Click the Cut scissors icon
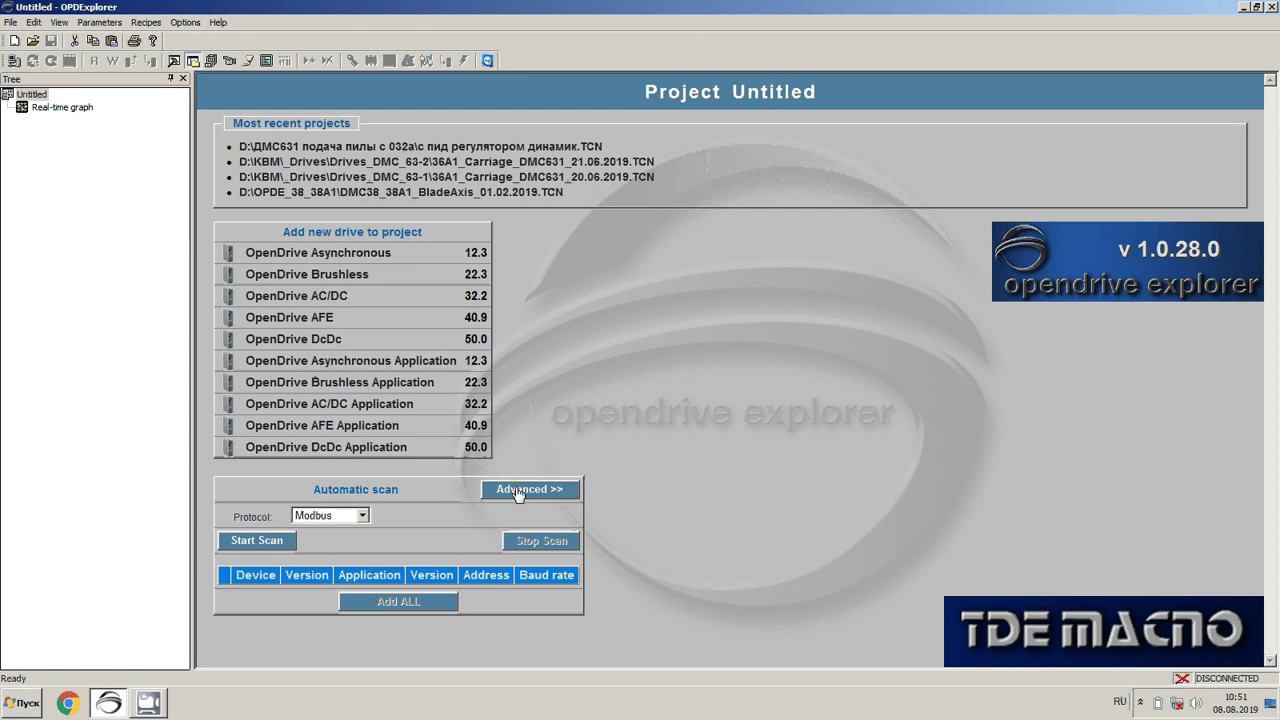Viewport: 1280px width, 720px height. click(x=74, y=41)
